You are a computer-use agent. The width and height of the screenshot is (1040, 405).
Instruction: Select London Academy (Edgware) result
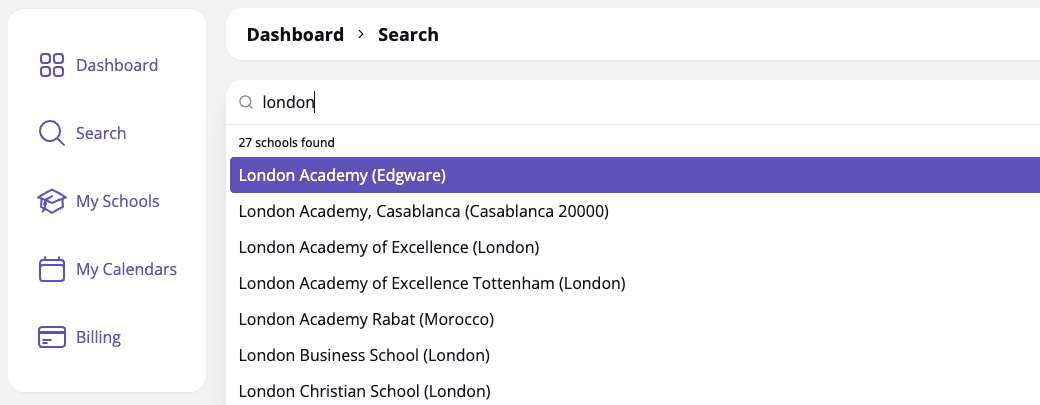(342, 175)
